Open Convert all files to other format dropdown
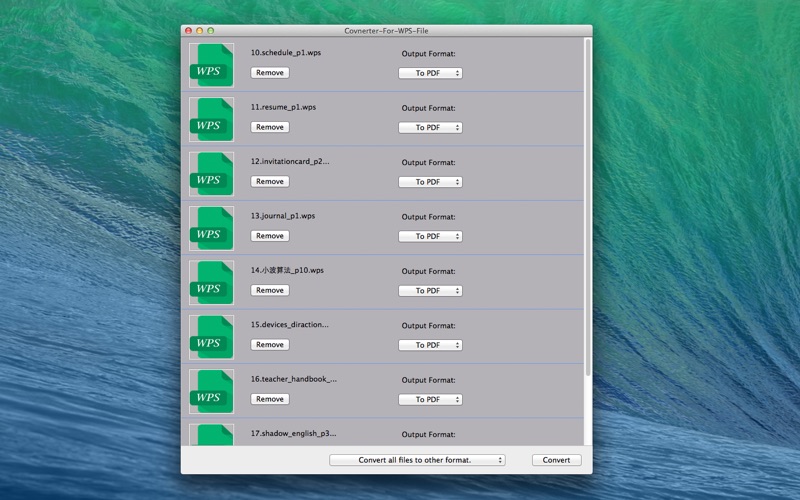 (417, 460)
